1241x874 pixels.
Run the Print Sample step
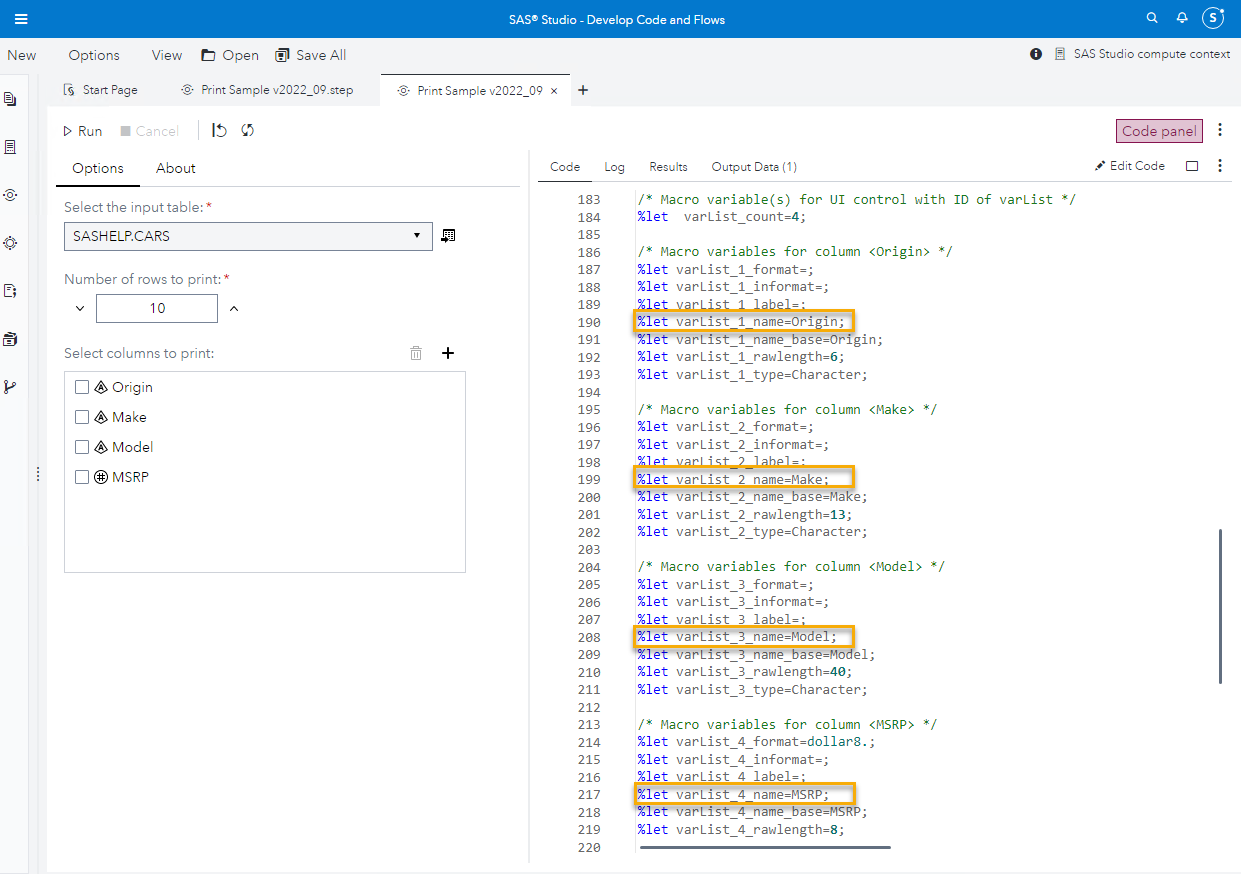pyautogui.click(x=82, y=130)
